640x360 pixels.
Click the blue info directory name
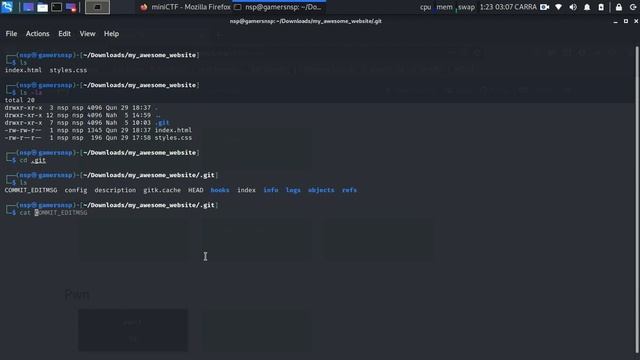click(x=271, y=190)
